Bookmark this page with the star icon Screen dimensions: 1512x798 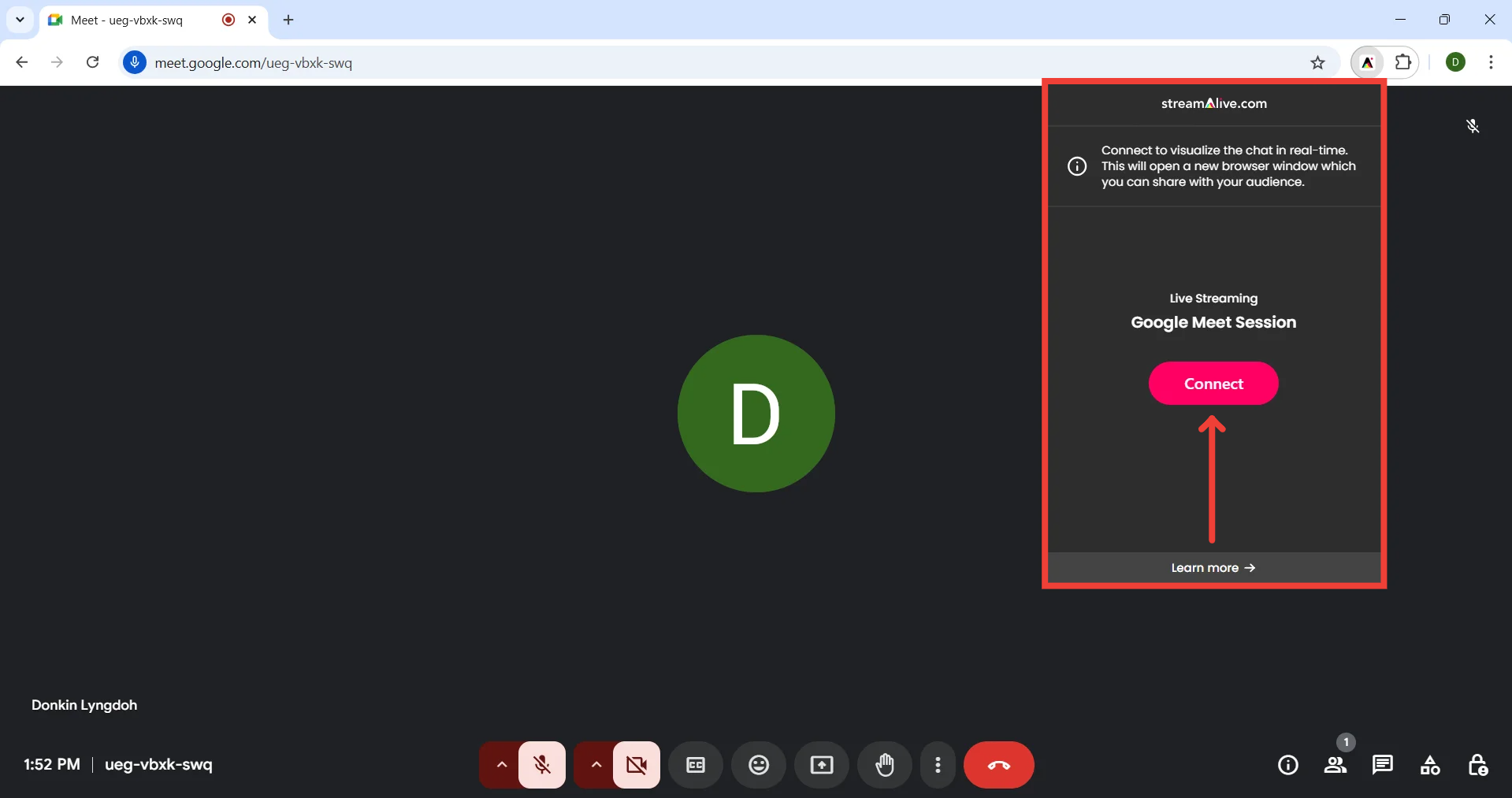click(x=1318, y=62)
